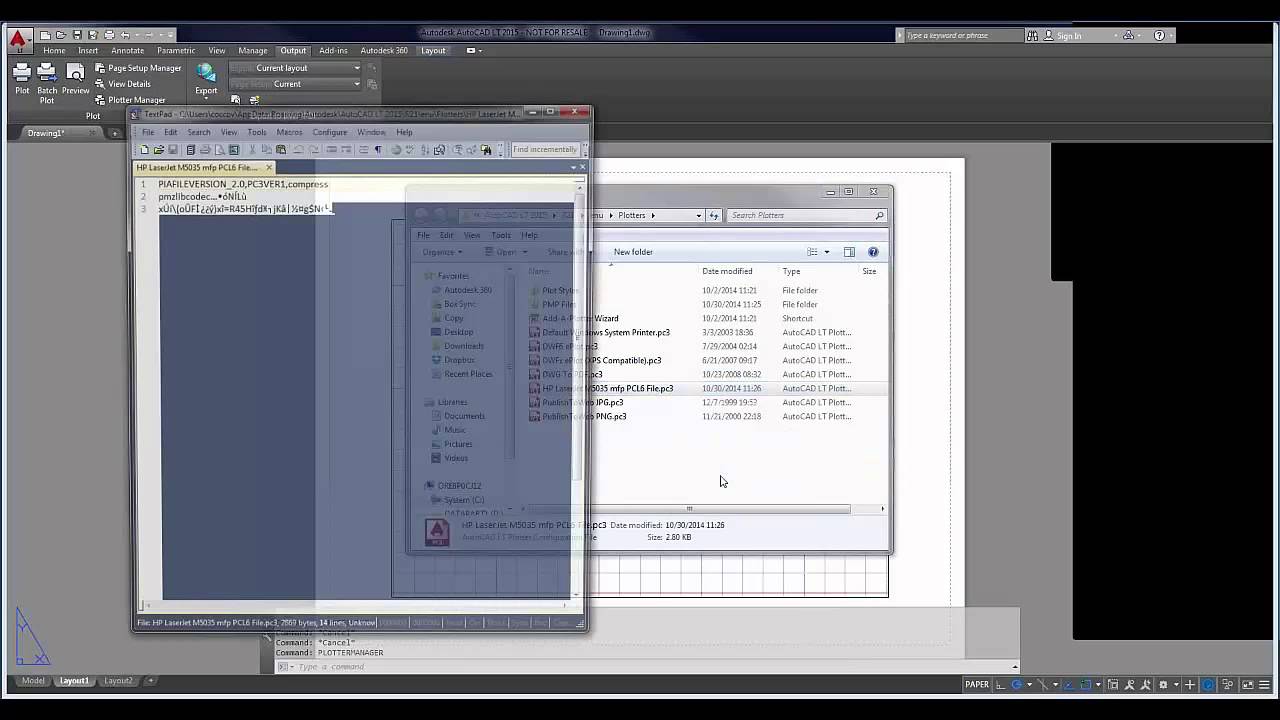Toggle Clean Screen in the status bar
This screenshot has width=1280, height=720.
(1249, 685)
